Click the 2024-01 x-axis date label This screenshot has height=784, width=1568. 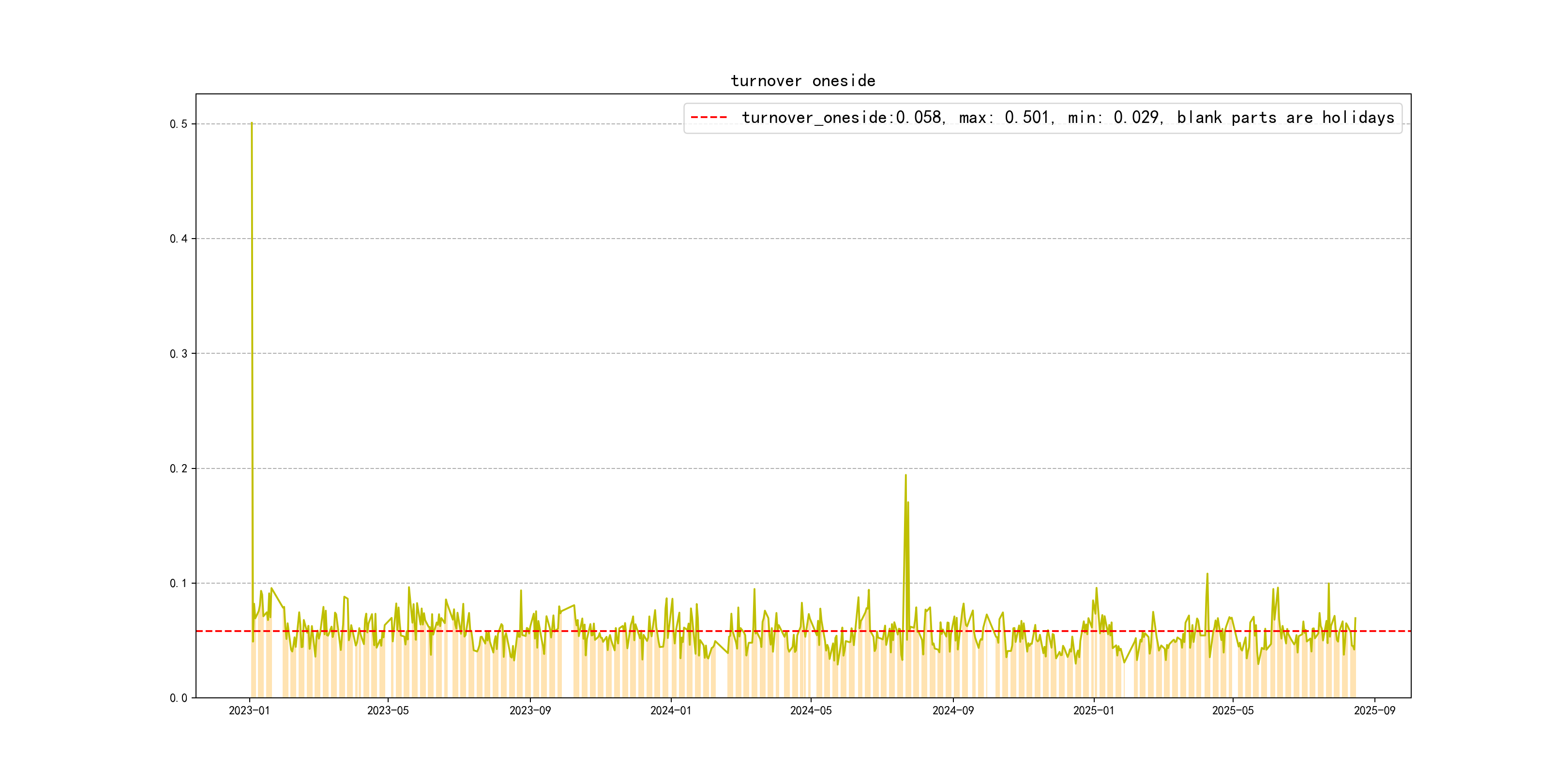[x=670, y=710]
